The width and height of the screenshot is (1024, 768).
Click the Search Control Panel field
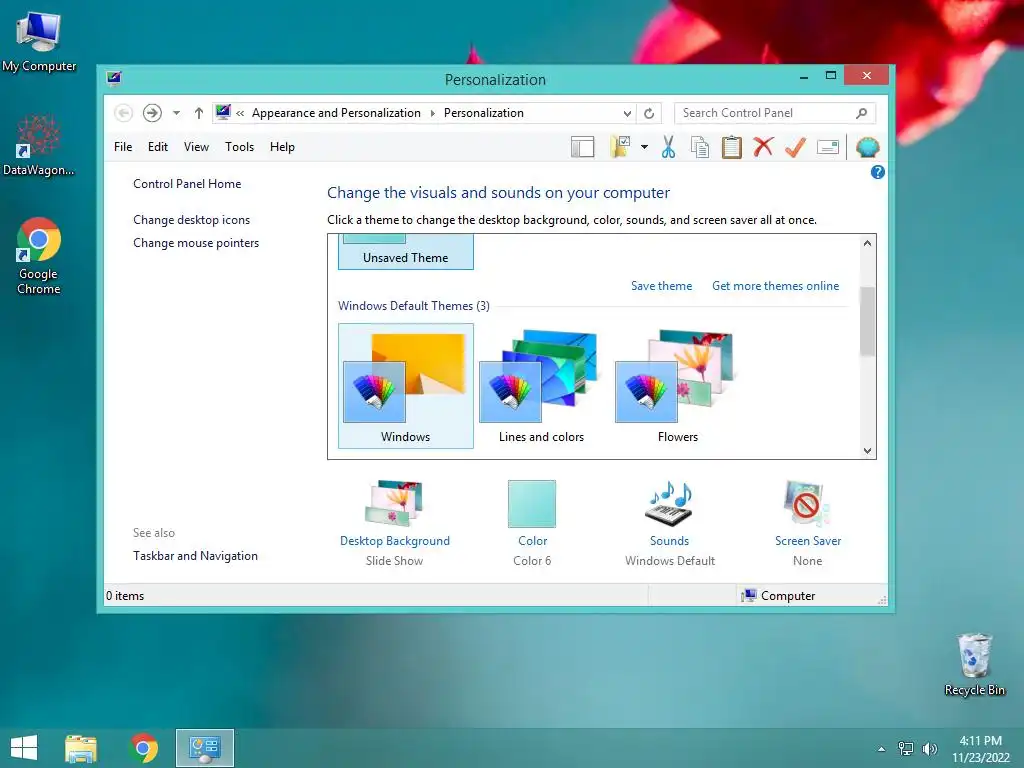(775, 113)
